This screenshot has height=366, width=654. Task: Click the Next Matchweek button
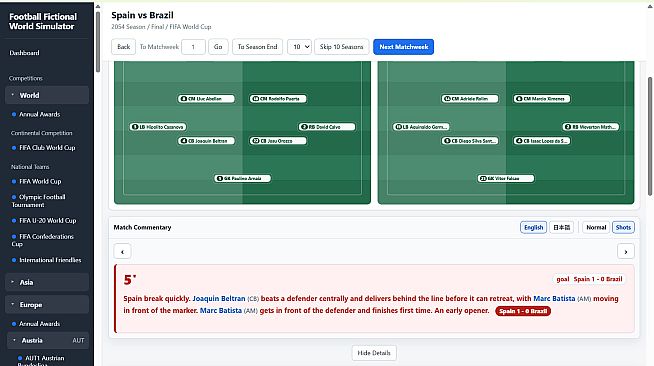point(404,47)
